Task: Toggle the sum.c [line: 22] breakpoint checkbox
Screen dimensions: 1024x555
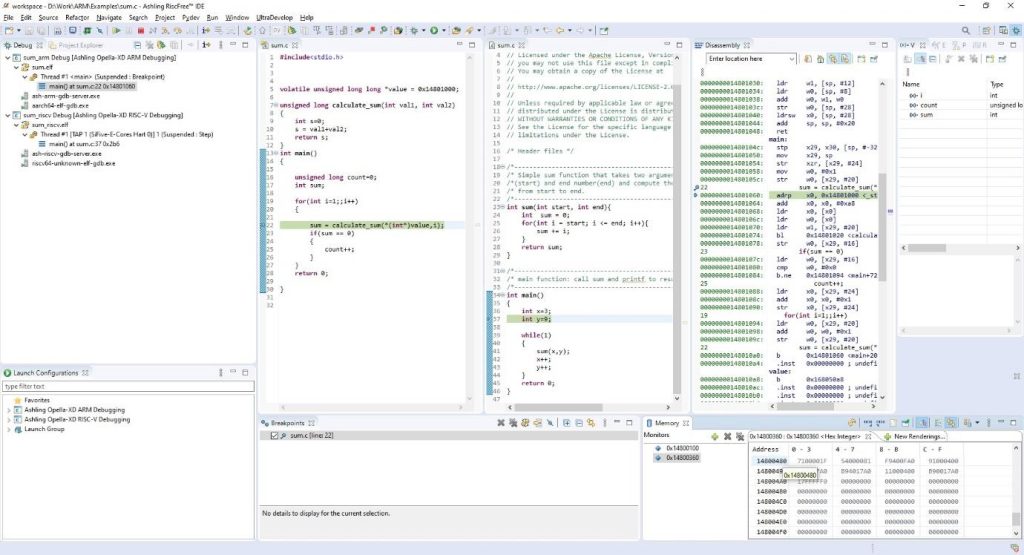Action: point(274,436)
